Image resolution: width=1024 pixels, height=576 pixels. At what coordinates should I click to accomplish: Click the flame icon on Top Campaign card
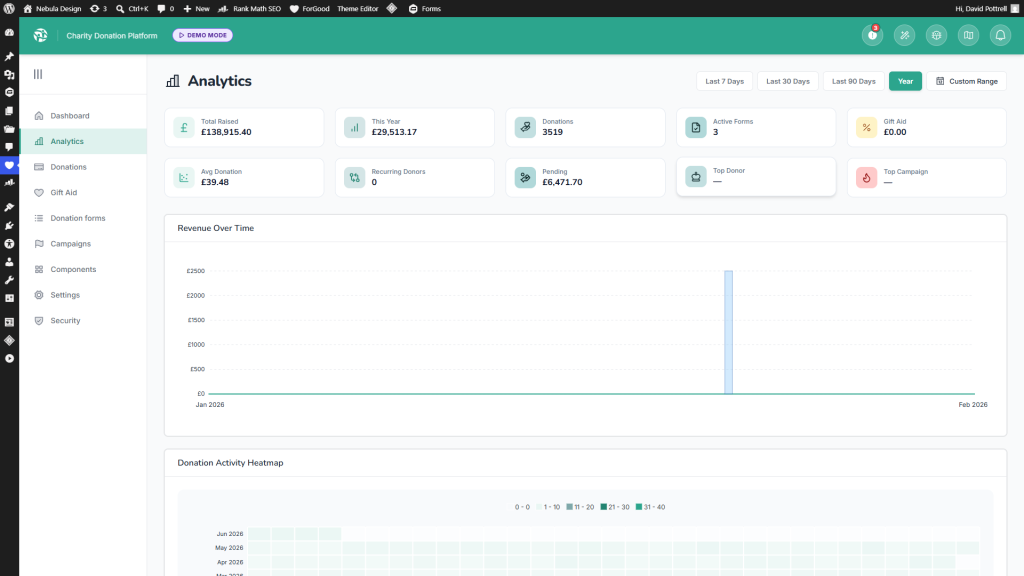[x=867, y=177]
